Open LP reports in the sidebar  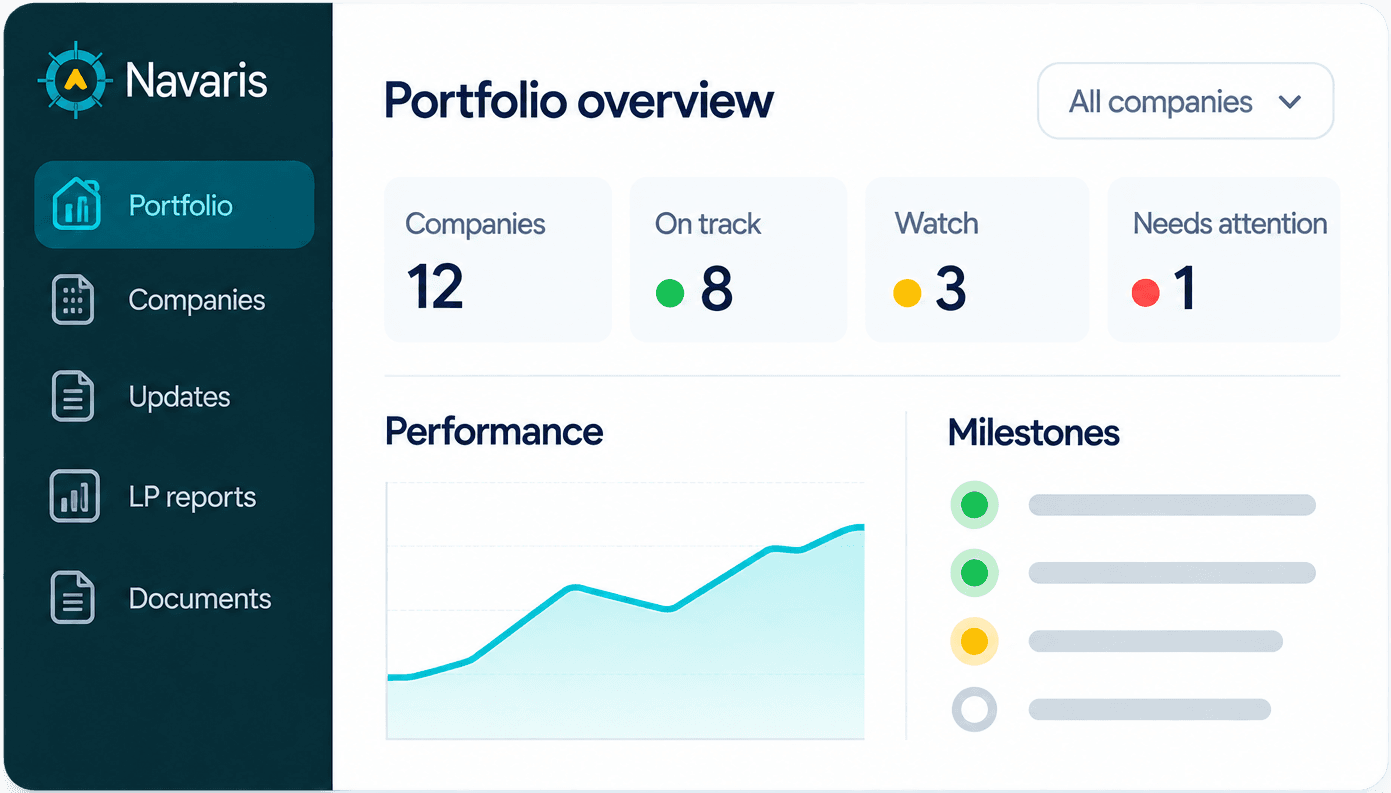point(193,497)
